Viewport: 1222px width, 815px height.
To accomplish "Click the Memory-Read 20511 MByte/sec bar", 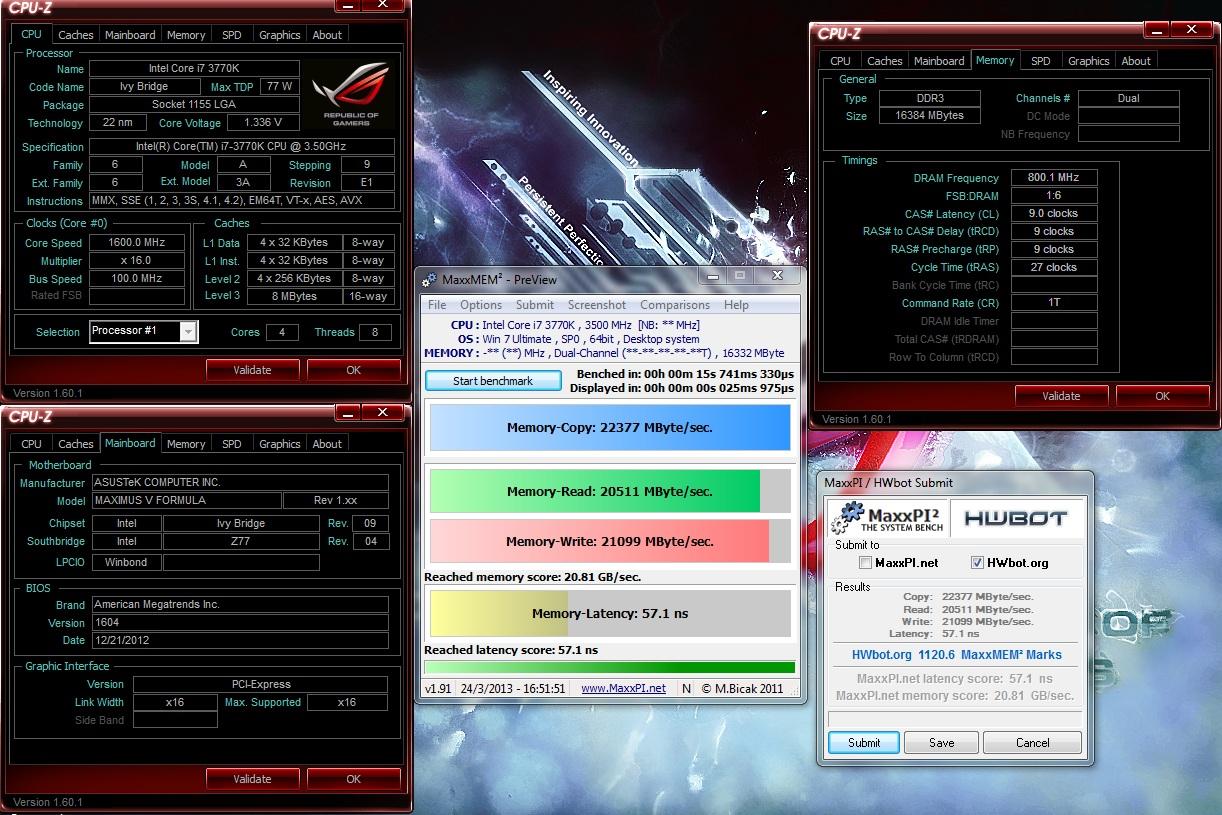I will [x=609, y=491].
